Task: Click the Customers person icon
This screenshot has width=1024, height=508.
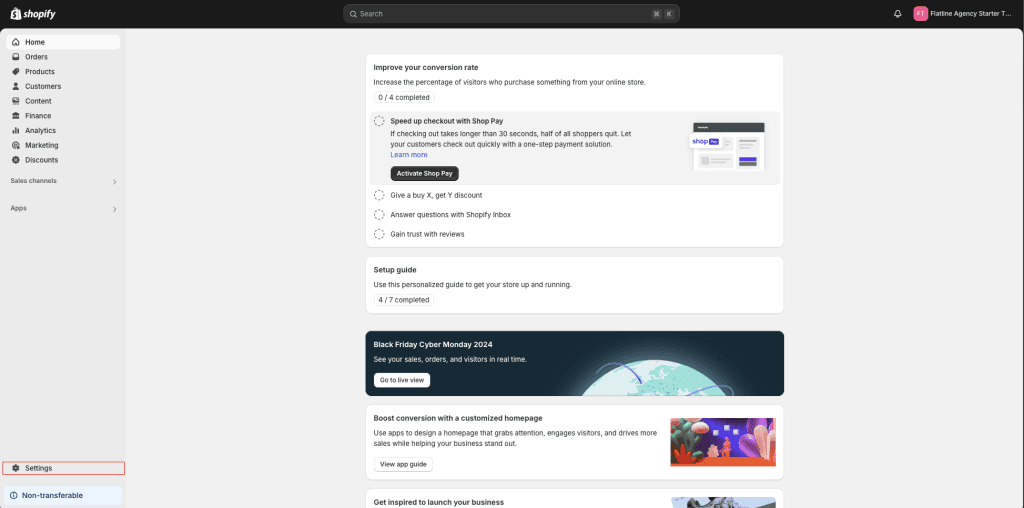Action: pyautogui.click(x=16, y=86)
